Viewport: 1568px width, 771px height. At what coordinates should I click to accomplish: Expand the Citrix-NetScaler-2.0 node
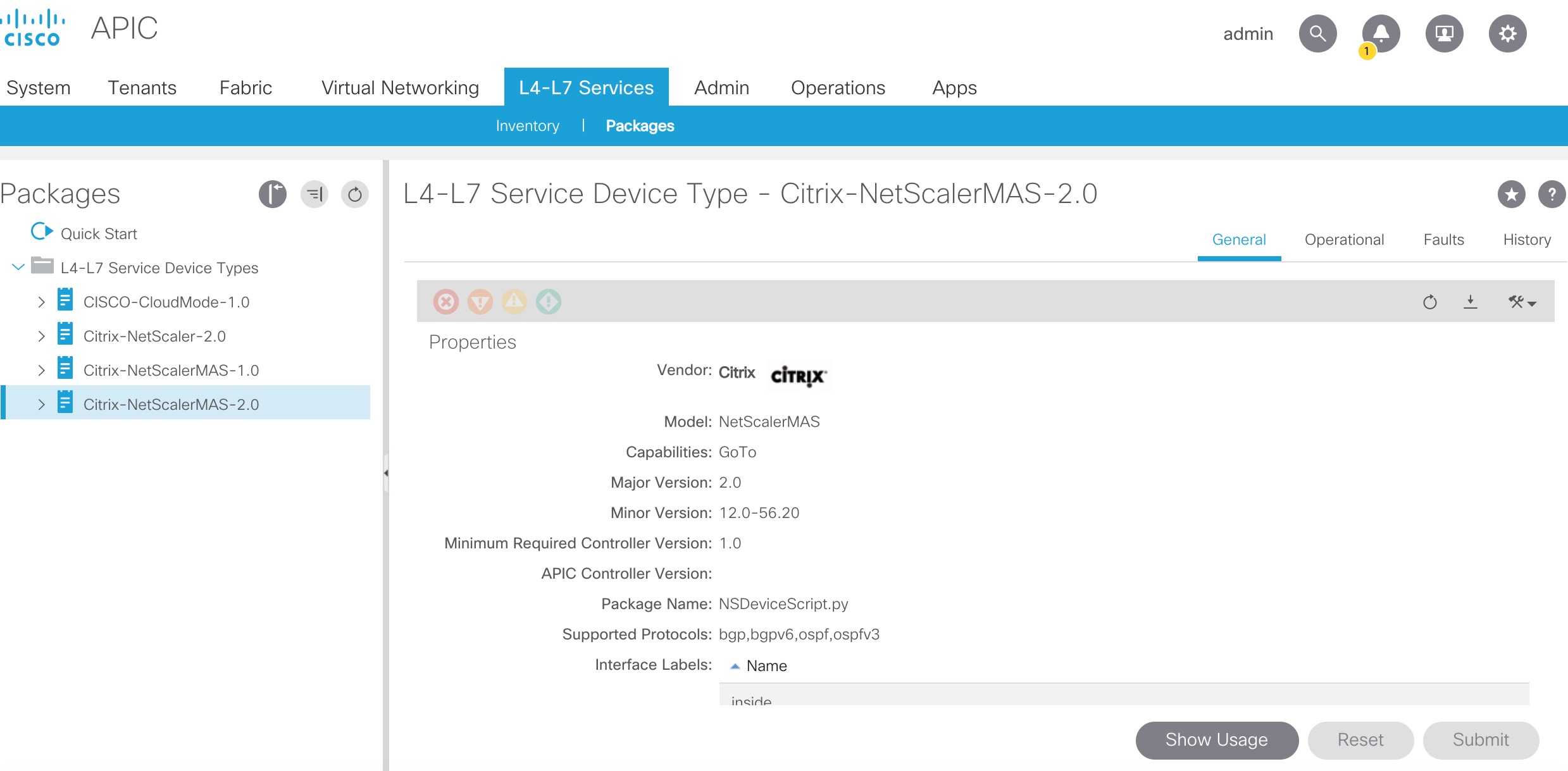pos(41,336)
